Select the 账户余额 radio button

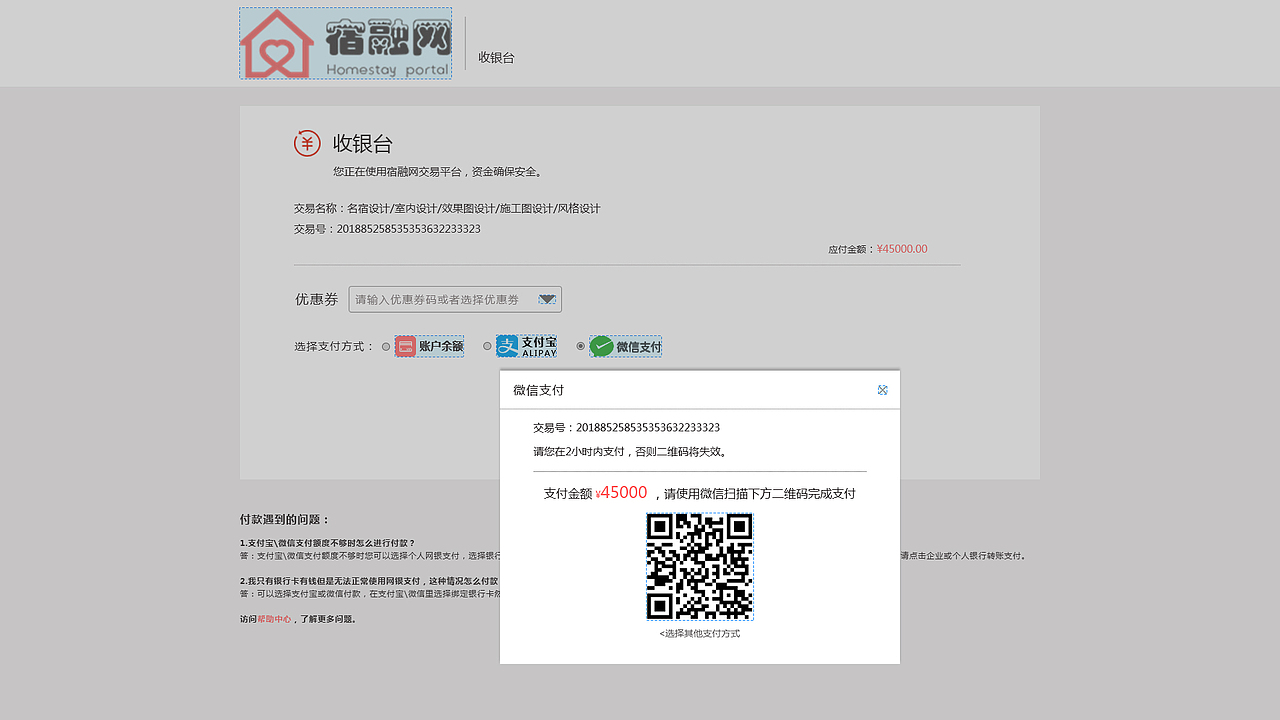click(385, 346)
